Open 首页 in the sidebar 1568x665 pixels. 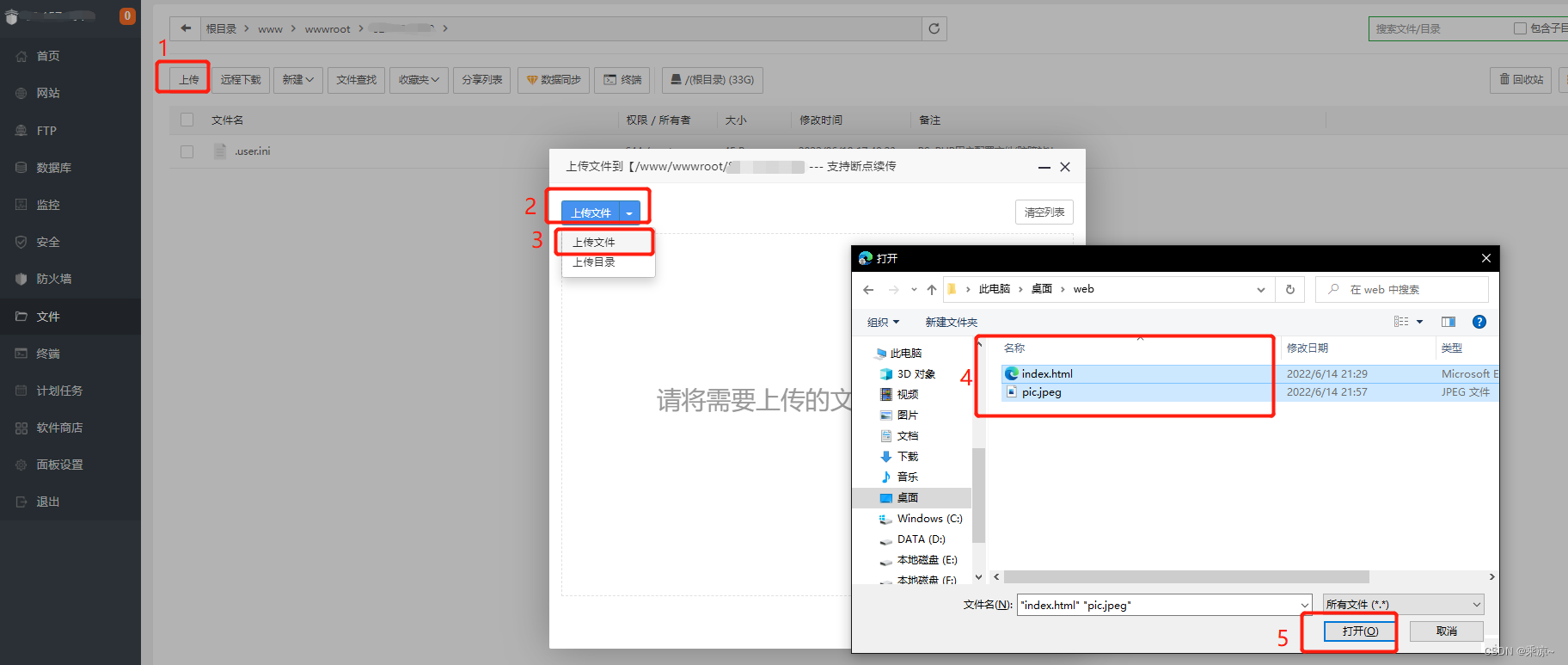click(48, 56)
